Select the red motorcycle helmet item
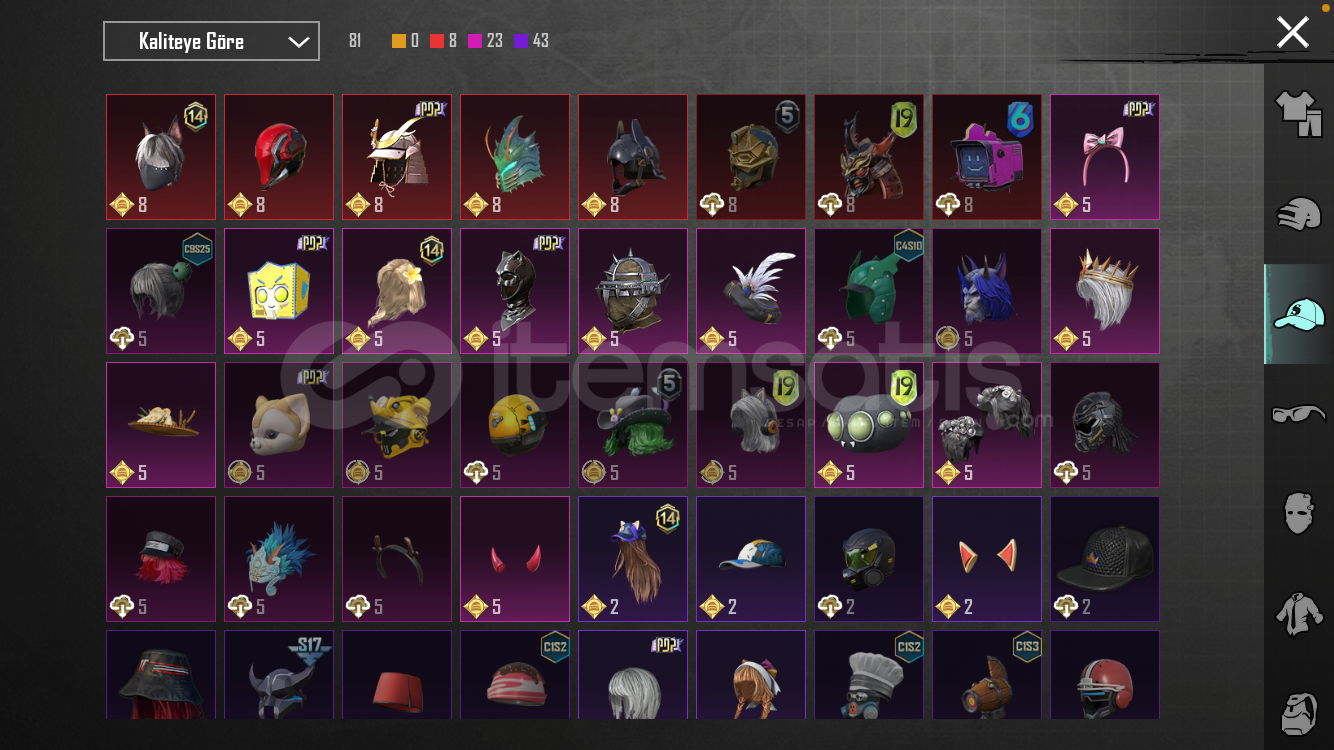This screenshot has height=750, width=1334. coord(279,157)
